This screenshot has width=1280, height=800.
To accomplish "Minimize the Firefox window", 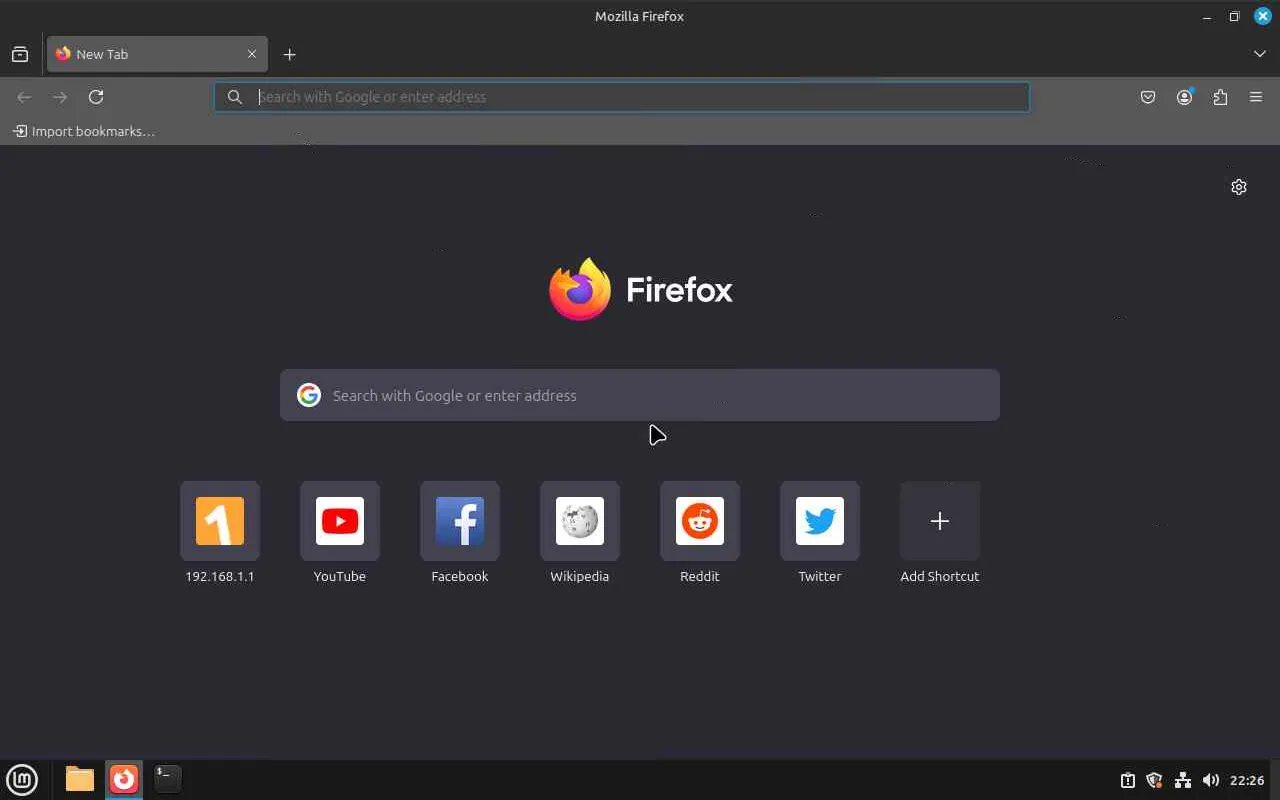I will 1207,16.
